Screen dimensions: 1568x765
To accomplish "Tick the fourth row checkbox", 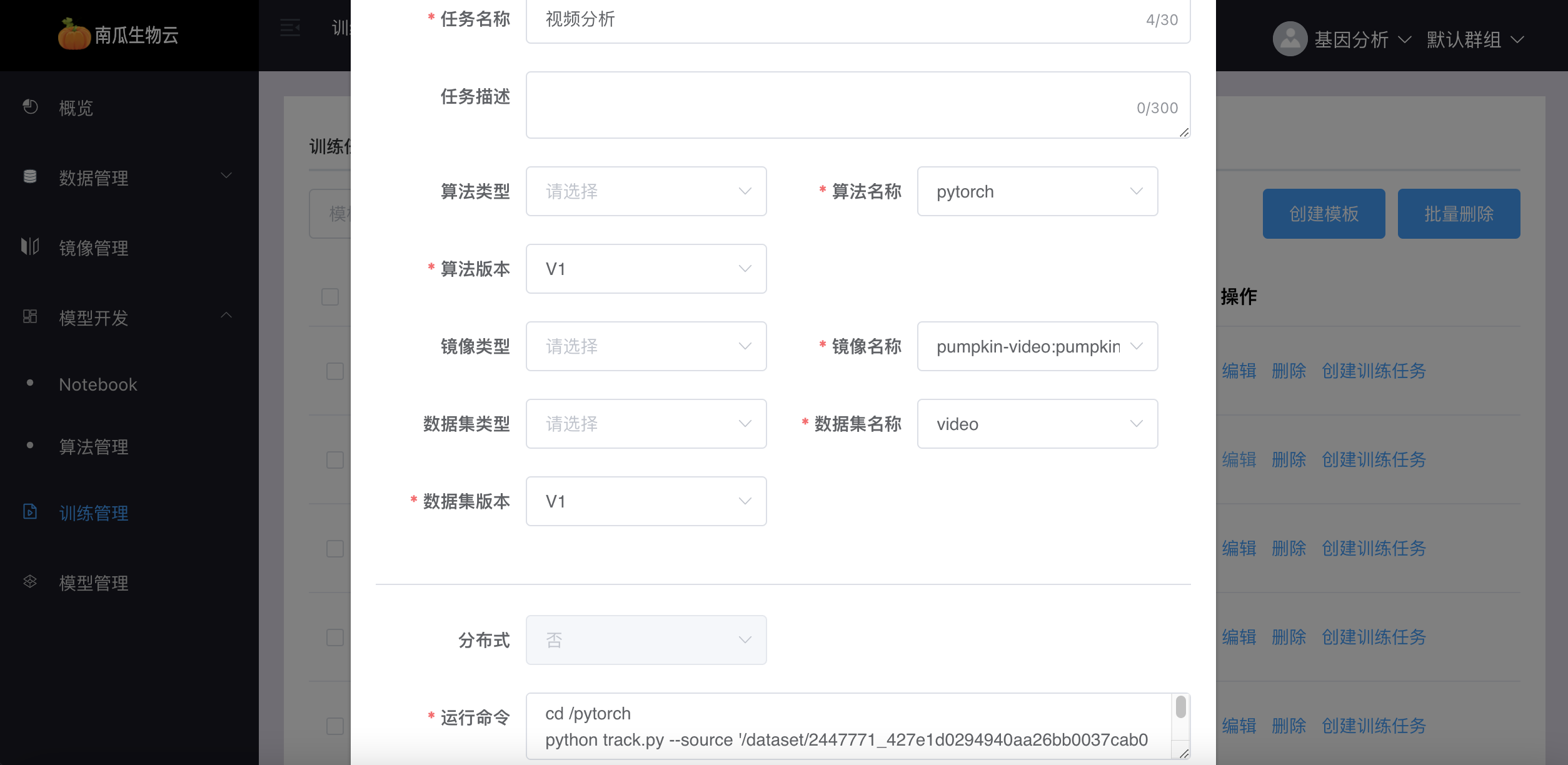I will click(335, 637).
